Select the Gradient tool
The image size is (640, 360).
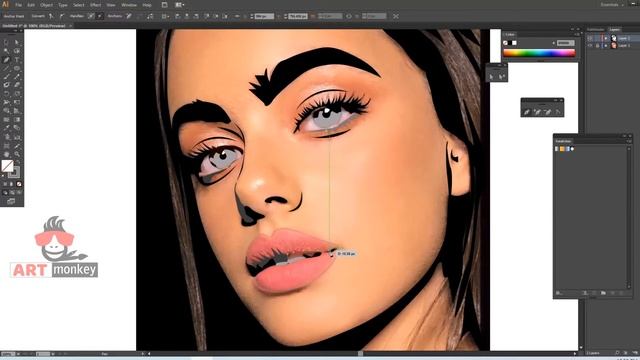[17, 120]
